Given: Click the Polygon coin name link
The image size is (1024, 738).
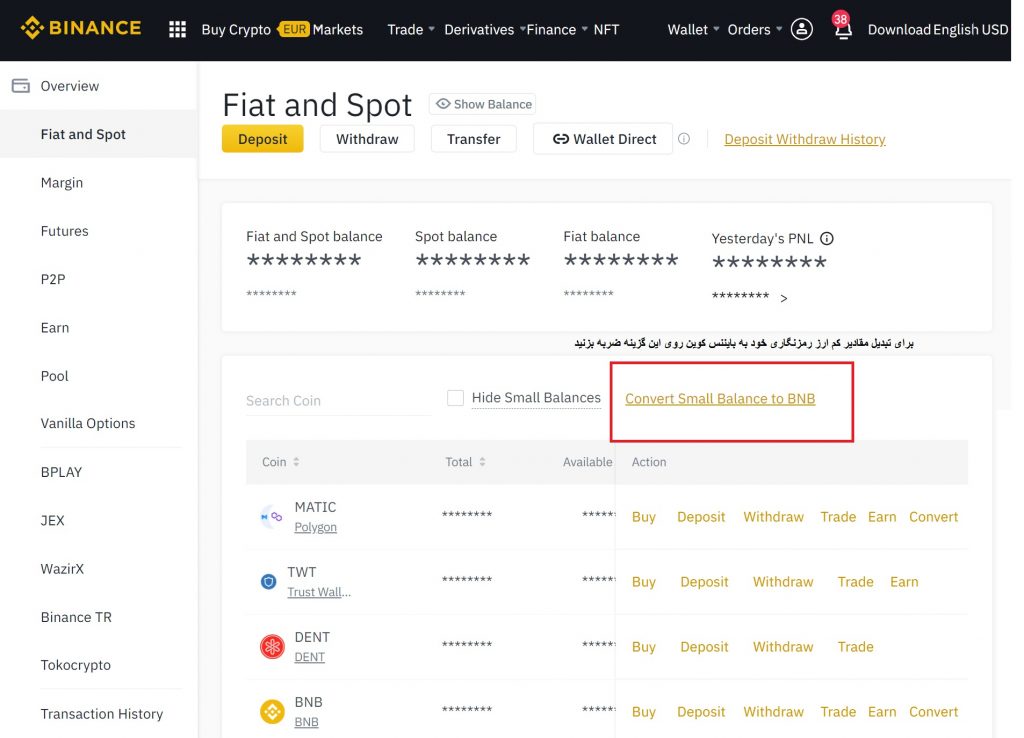Looking at the screenshot, I should [315, 527].
